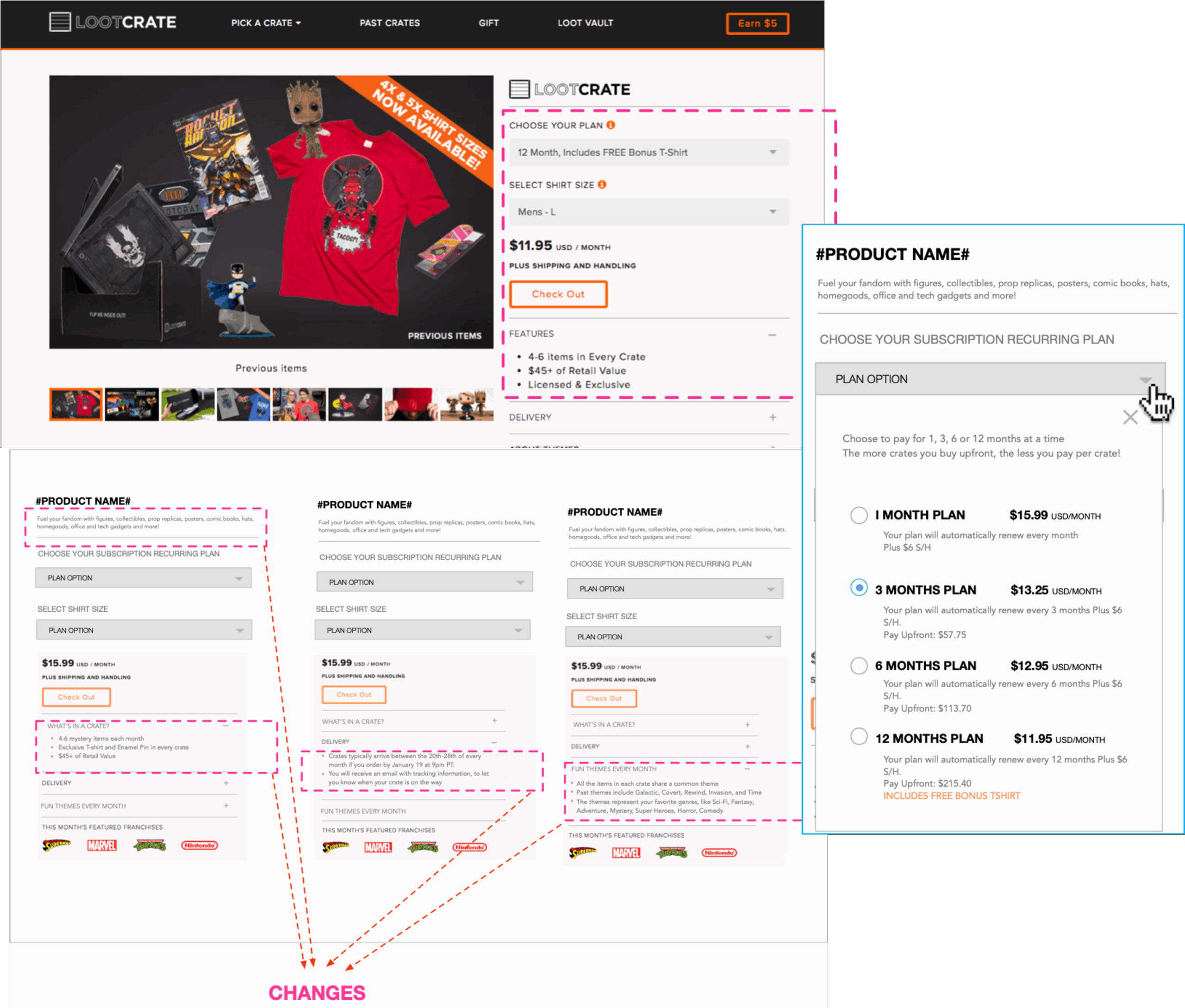Open the 12 Month plan dropdown
Image resolution: width=1185 pixels, height=1008 pixels.
[649, 153]
